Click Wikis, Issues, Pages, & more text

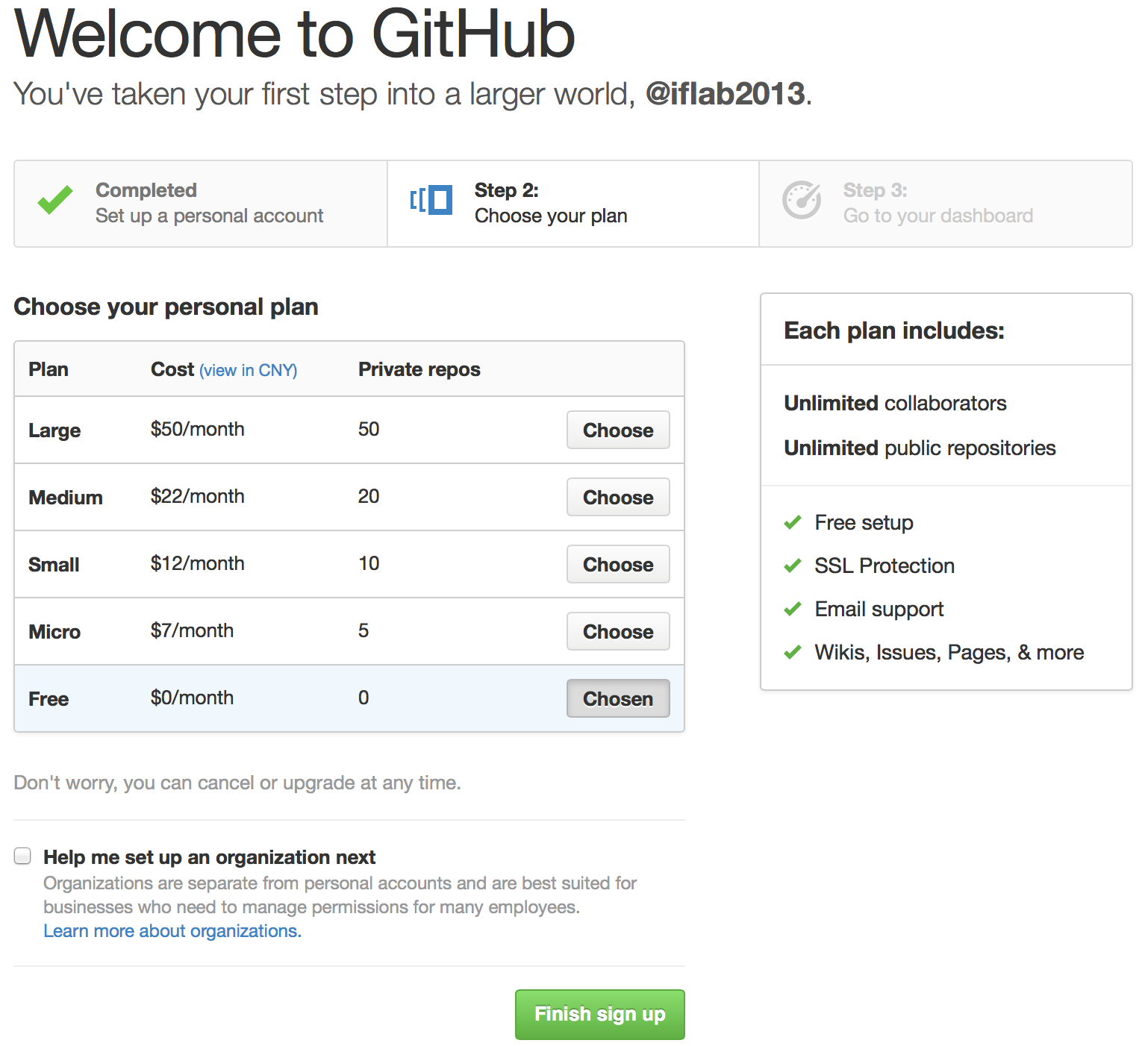click(949, 652)
